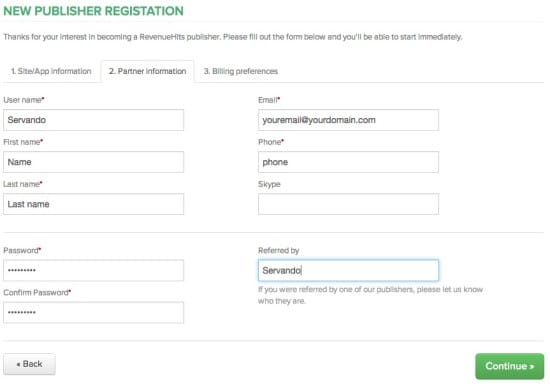
Task: Focus the First name input field
Action: pyautogui.click(x=93, y=162)
